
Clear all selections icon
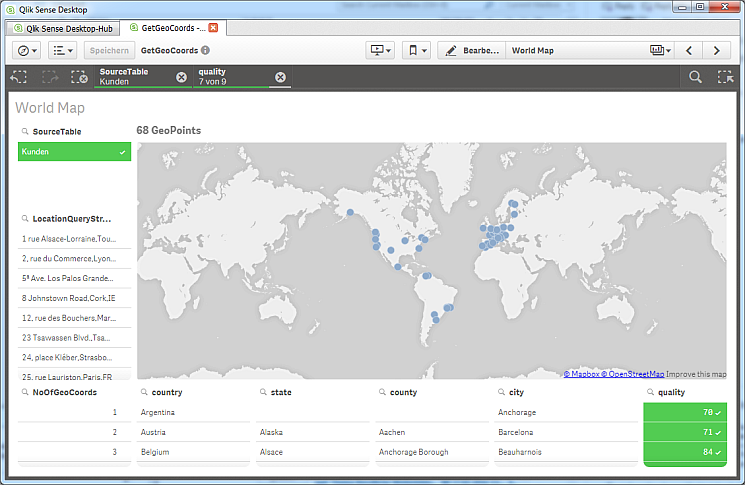point(79,77)
